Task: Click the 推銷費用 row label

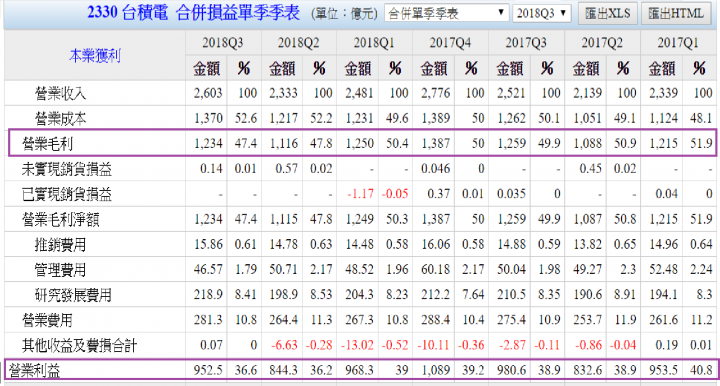Action: [x=60, y=245]
